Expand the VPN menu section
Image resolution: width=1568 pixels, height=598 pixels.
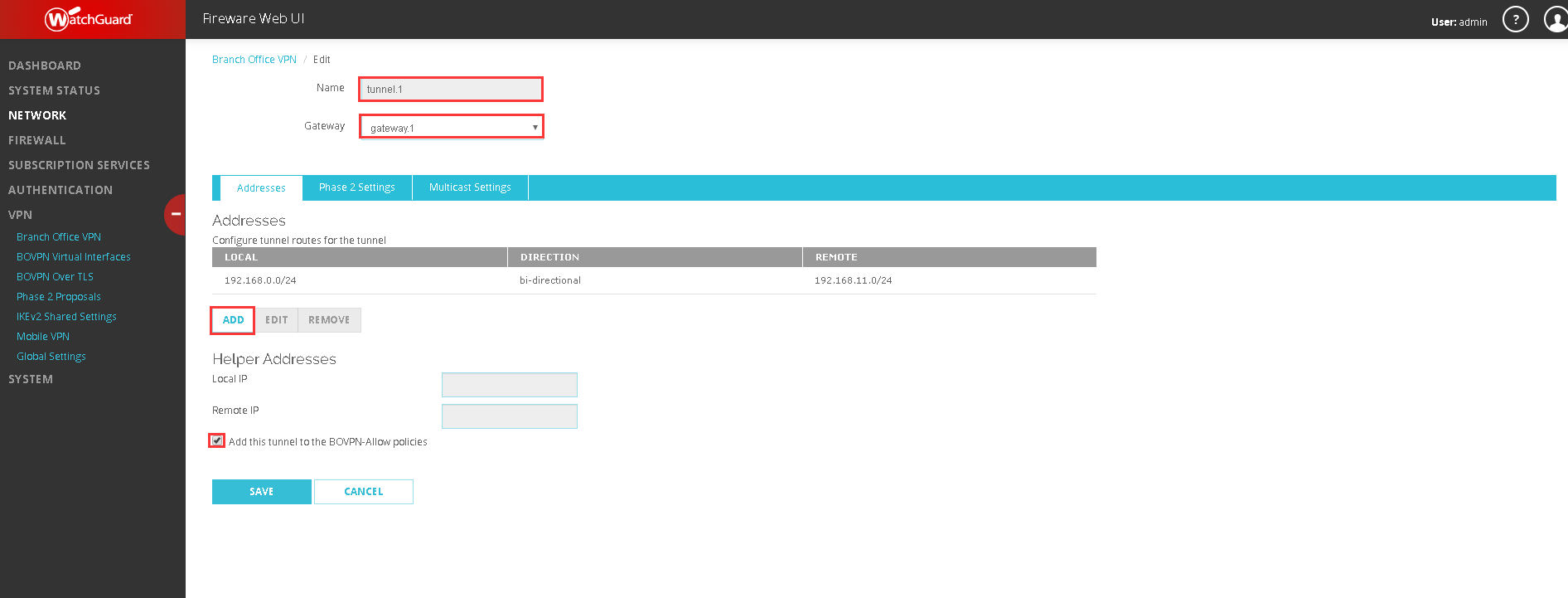click(x=20, y=215)
